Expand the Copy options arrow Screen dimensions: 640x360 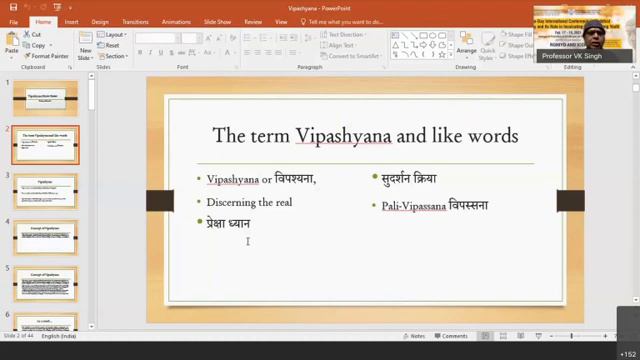pyautogui.click(x=51, y=45)
